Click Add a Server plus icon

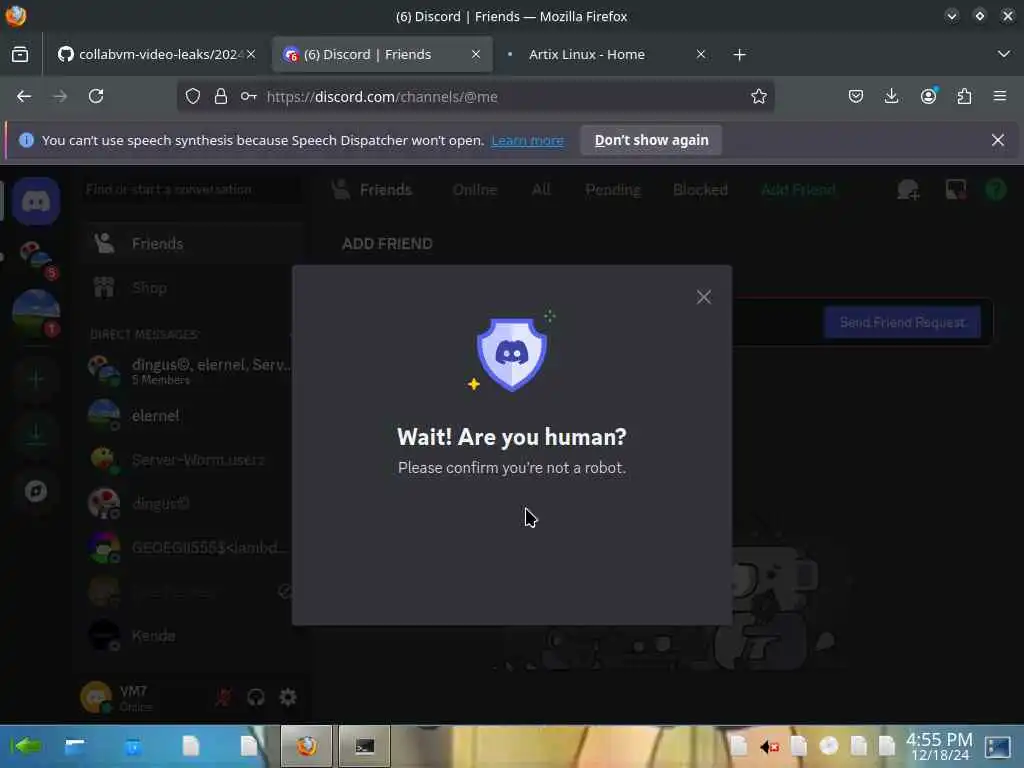[x=36, y=379]
